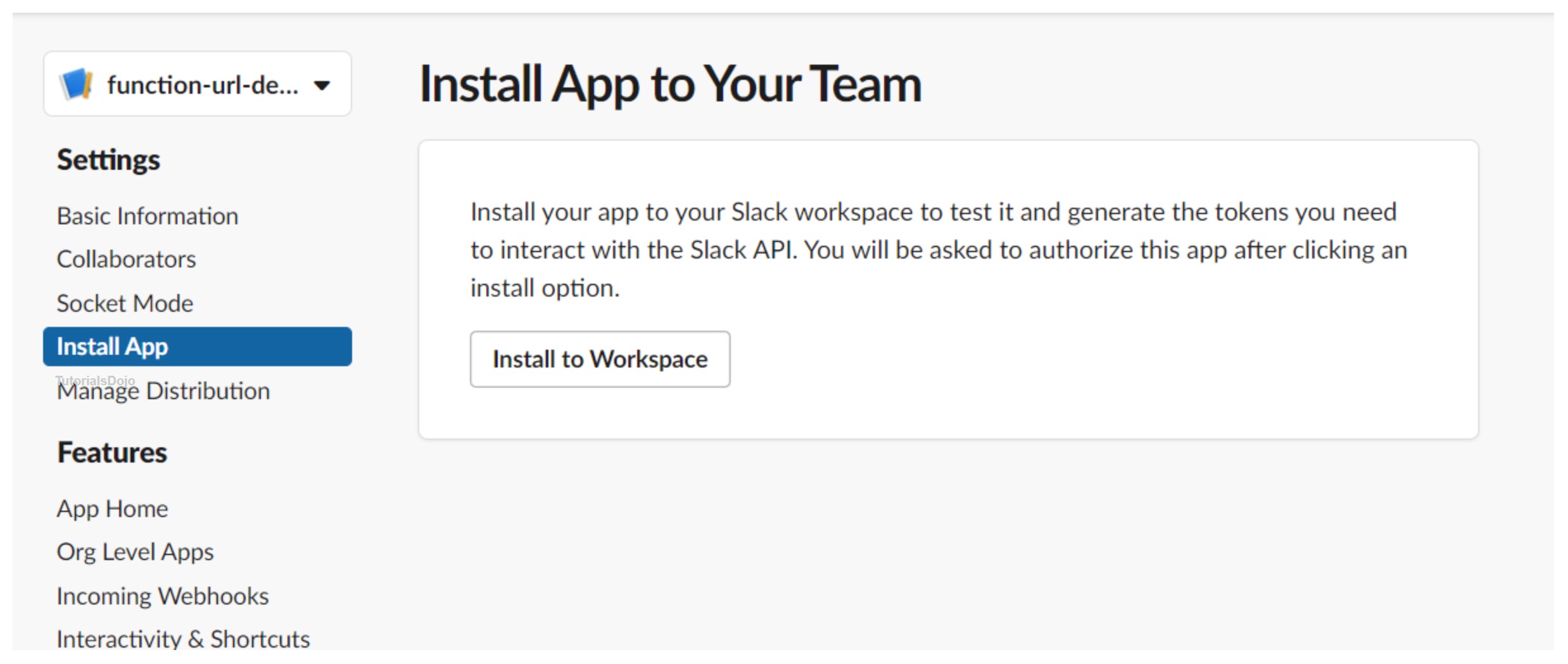Go to Incoming Webhooks
This screenshot has width=1568, height=664.
pyautogui.click(x=162, y=596)
